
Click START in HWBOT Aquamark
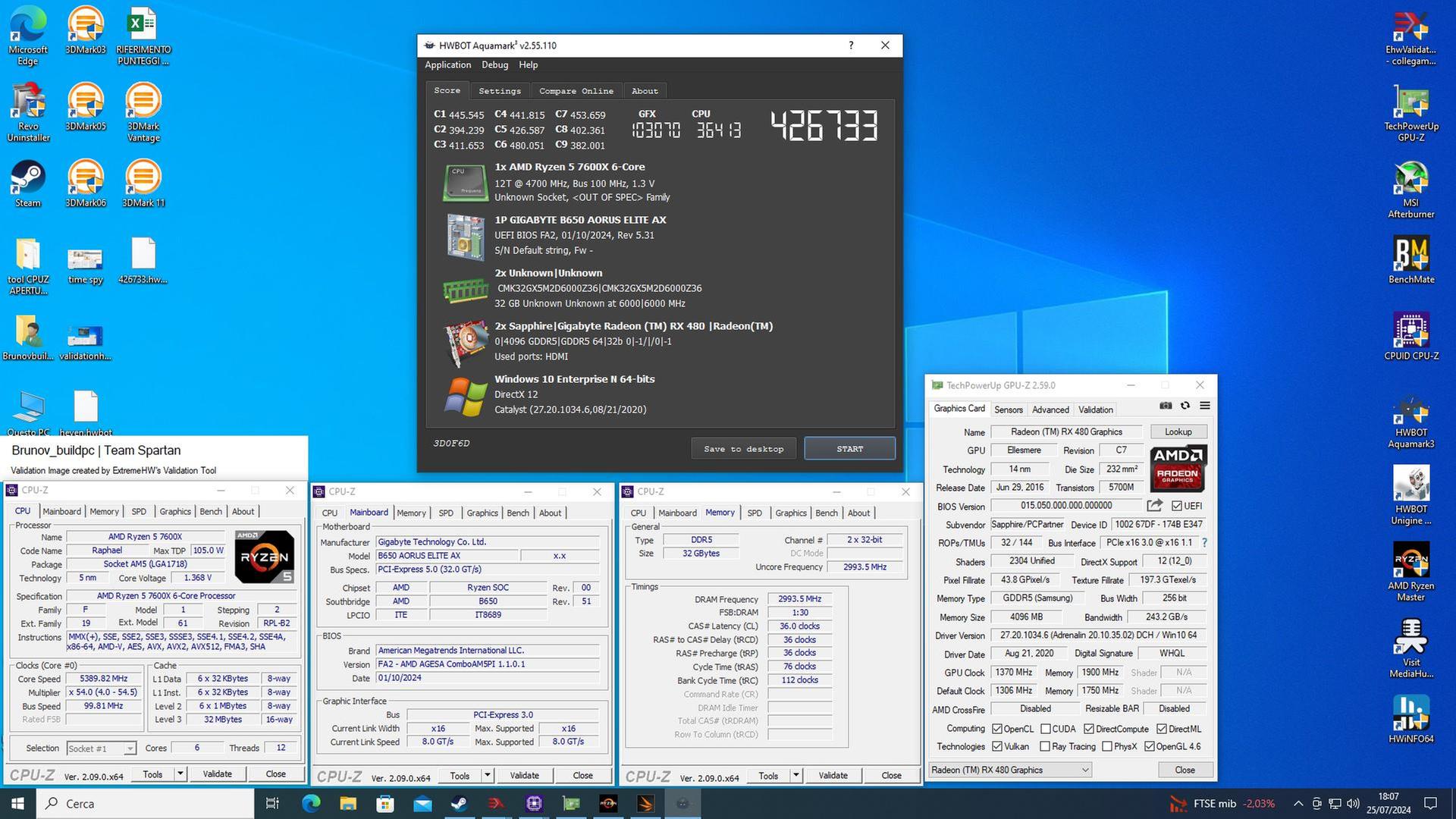[x=849, y=449]
